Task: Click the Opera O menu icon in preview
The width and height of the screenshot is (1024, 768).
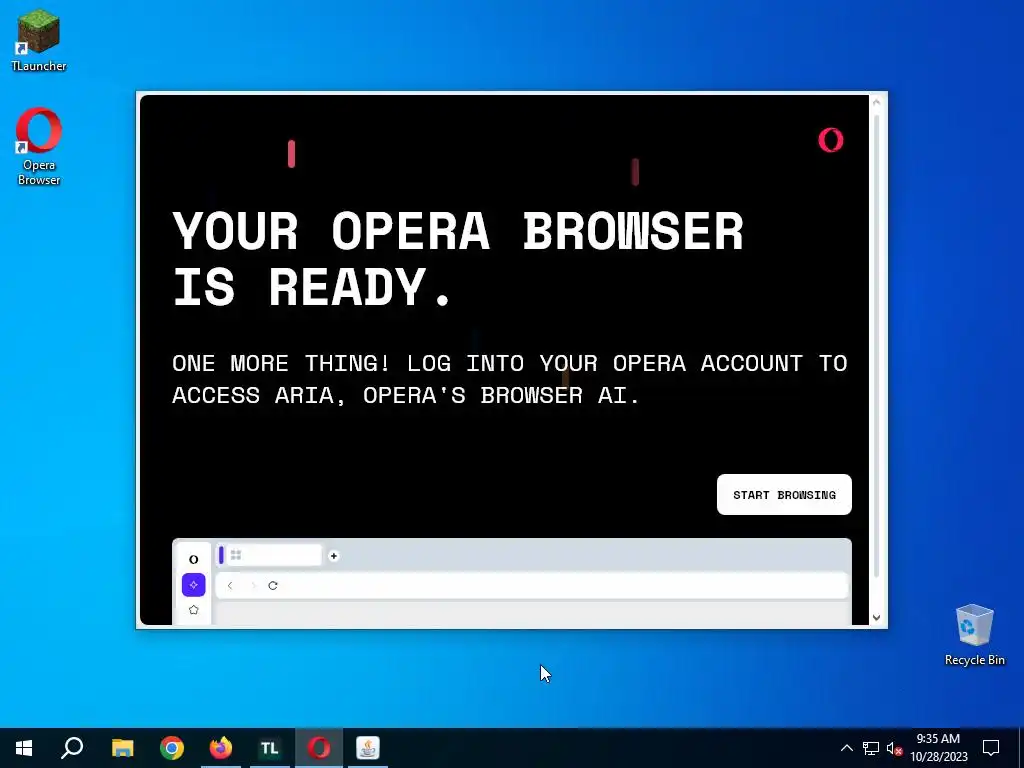Action: coord(193,559)
